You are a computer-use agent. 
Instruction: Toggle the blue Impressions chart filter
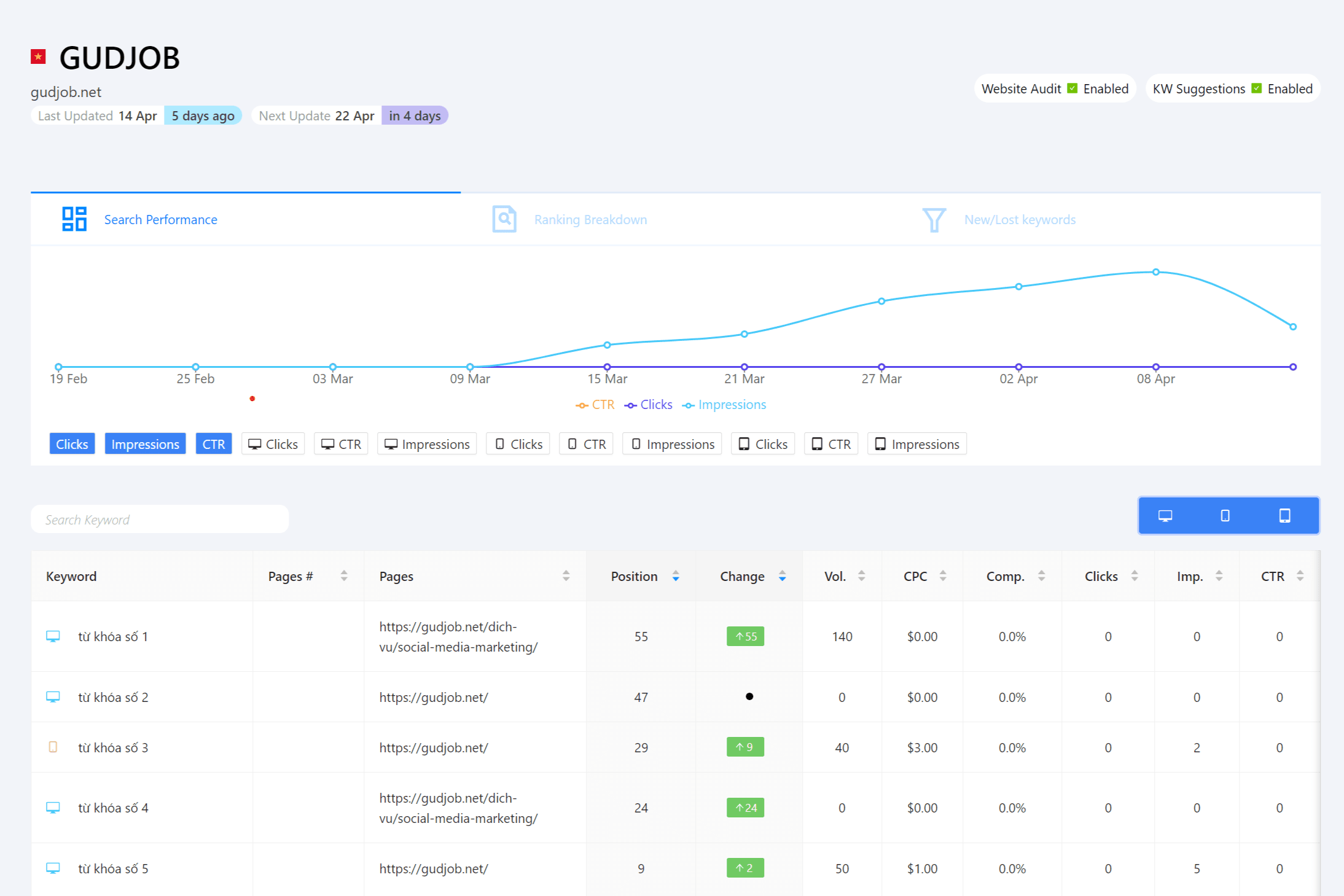pyautogui.click(x=145, y=444)
